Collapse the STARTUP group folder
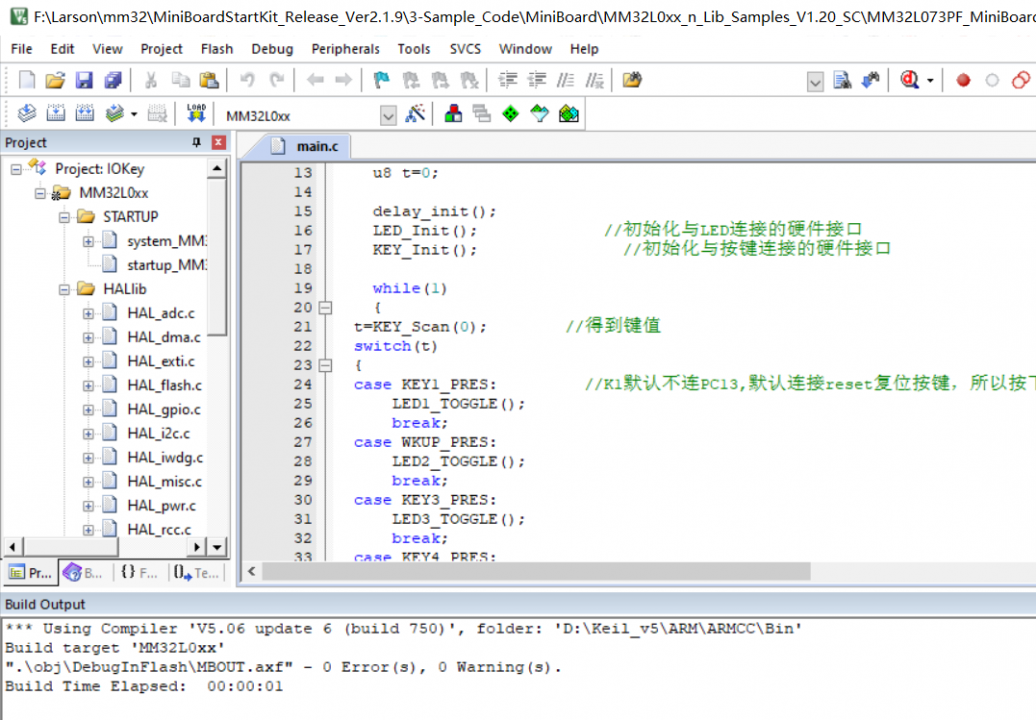 (64, 217)
